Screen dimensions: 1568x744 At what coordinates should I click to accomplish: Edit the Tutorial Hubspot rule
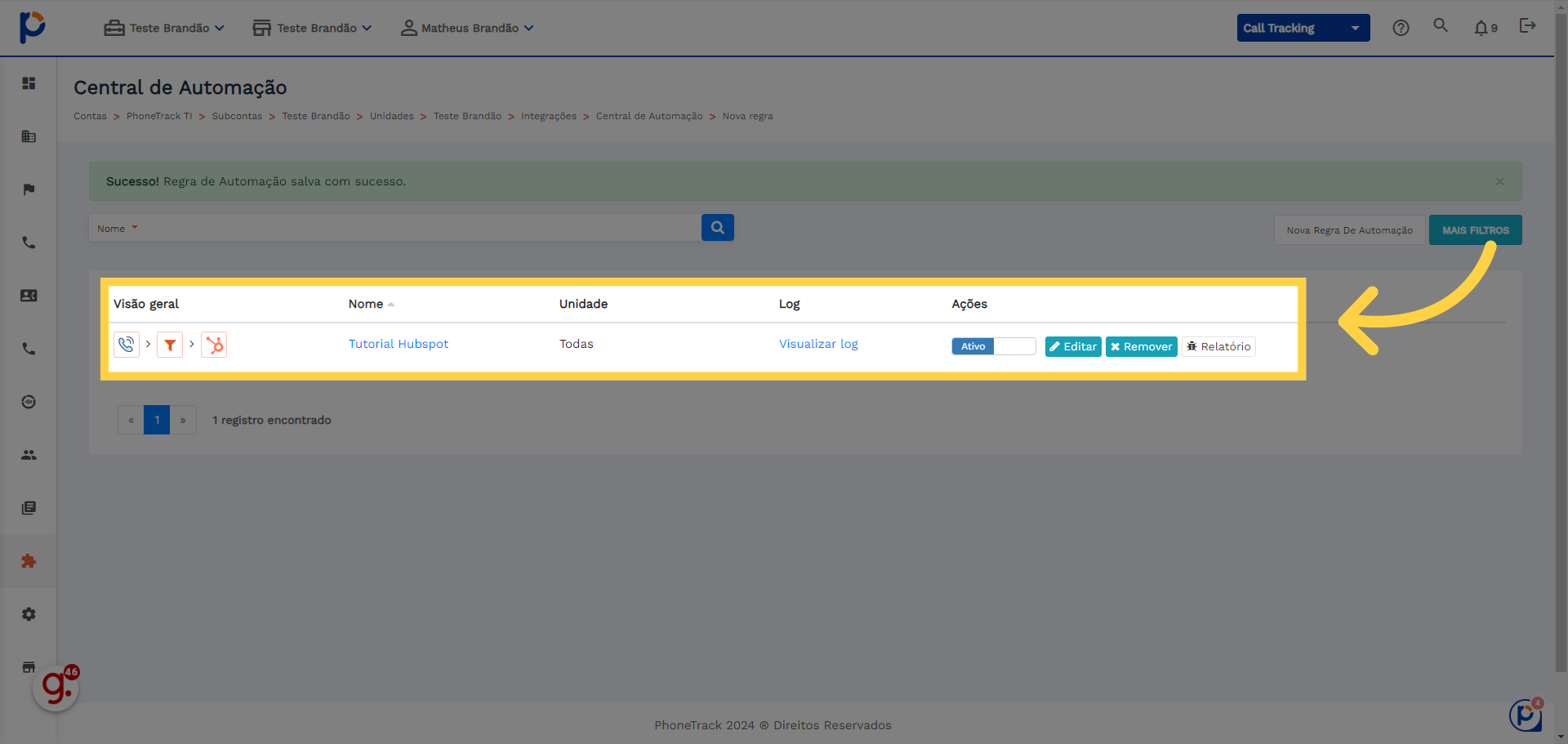(1073, 346)
